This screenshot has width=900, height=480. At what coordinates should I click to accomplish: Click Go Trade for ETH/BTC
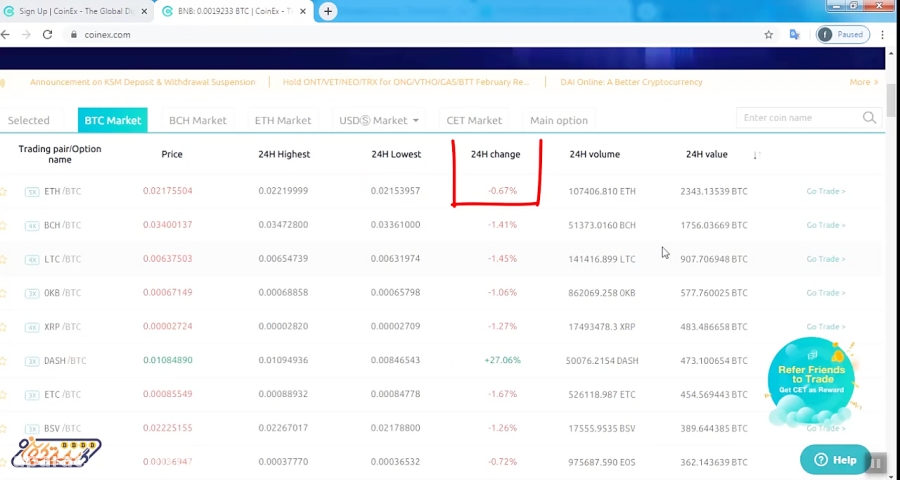pos(825,191)
